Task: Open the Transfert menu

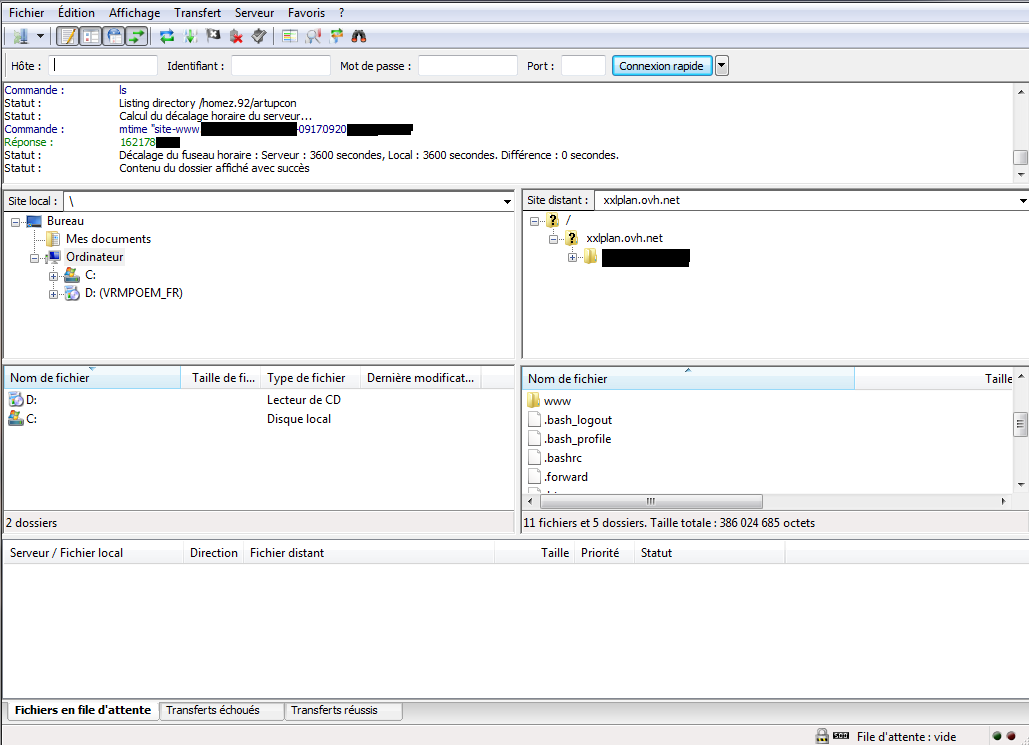Action: 198,12
